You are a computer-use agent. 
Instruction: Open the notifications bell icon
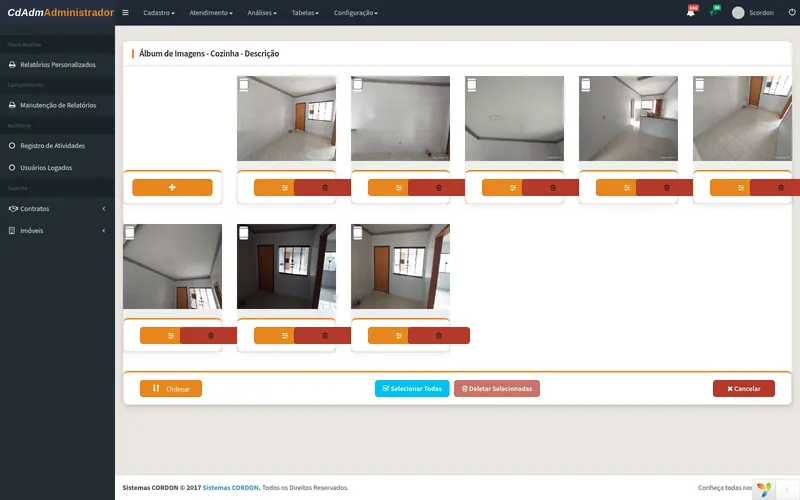point(690,13)
